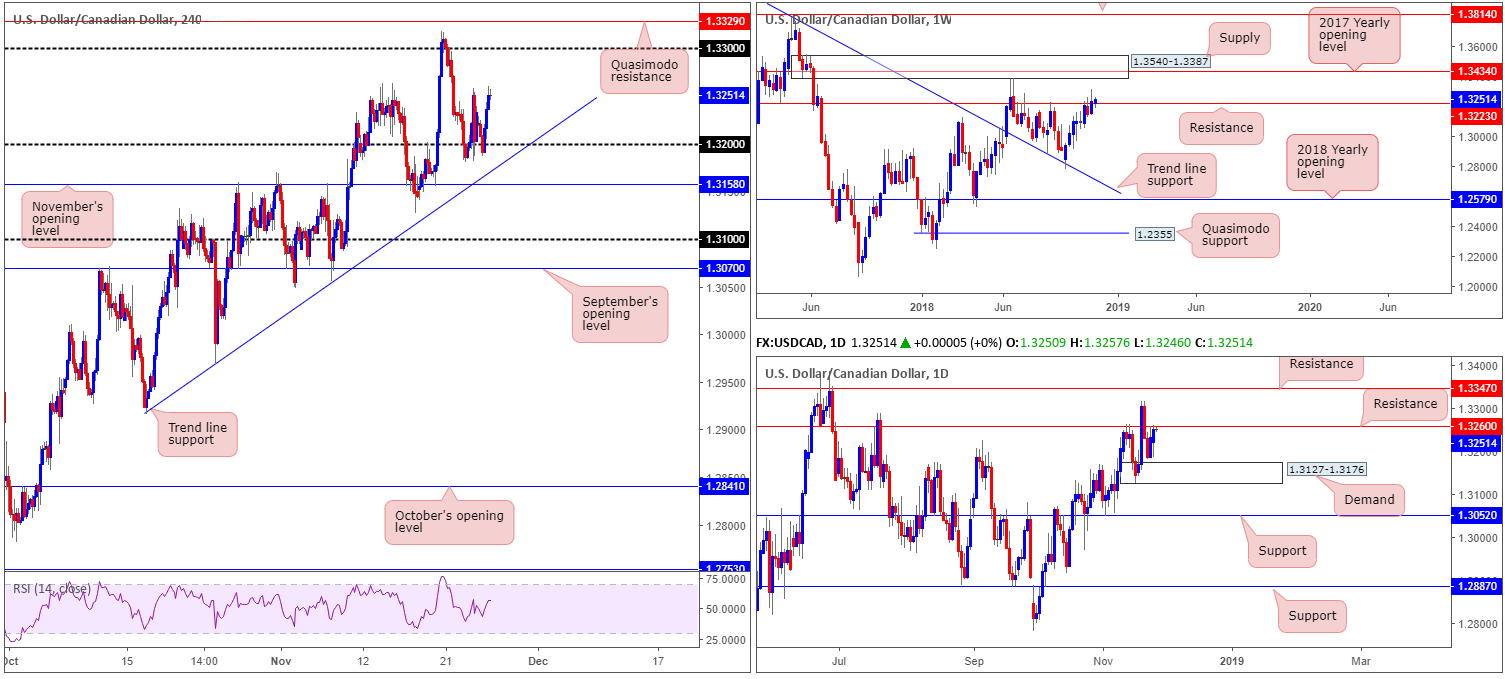Select the Quasimodo support callout

[x=1236, y=235]
